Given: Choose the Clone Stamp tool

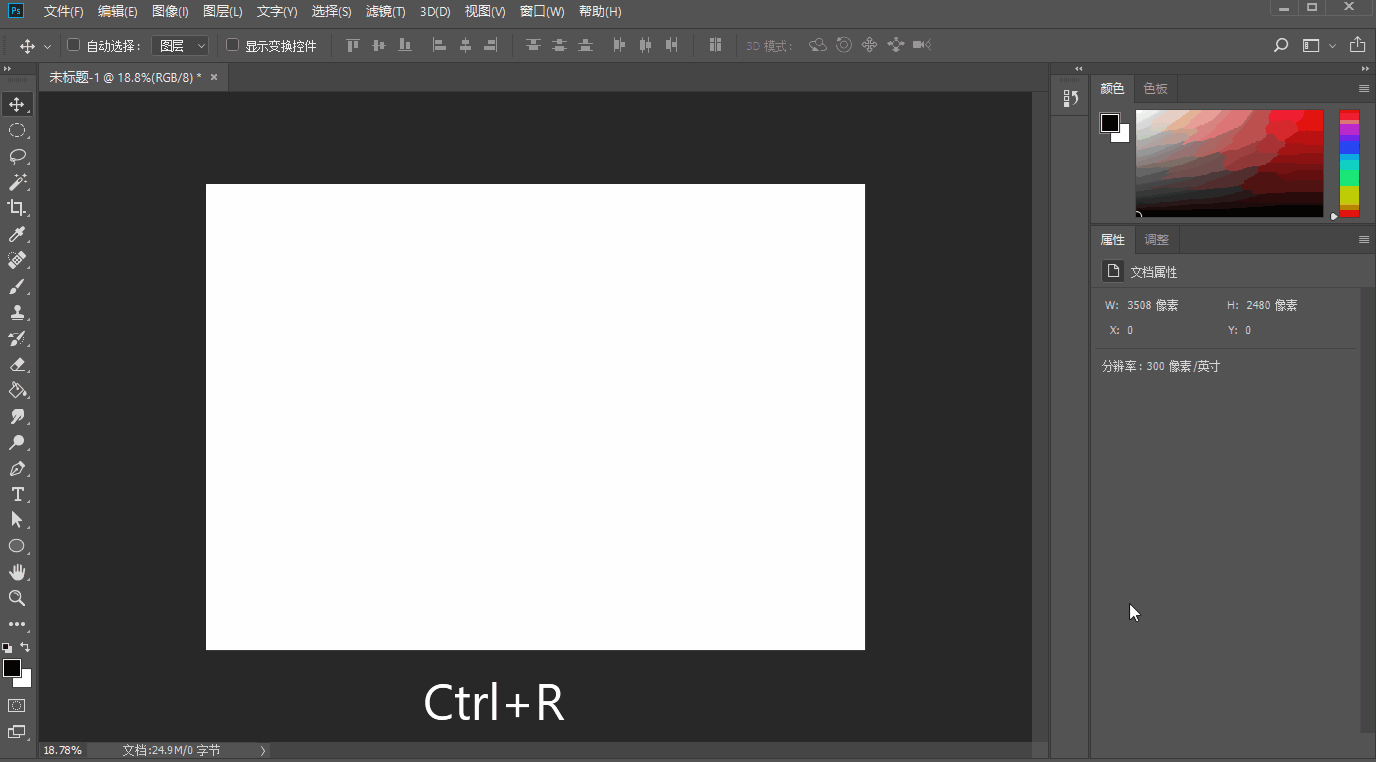Looking at the screenshot, I should [x=16, y=312].
